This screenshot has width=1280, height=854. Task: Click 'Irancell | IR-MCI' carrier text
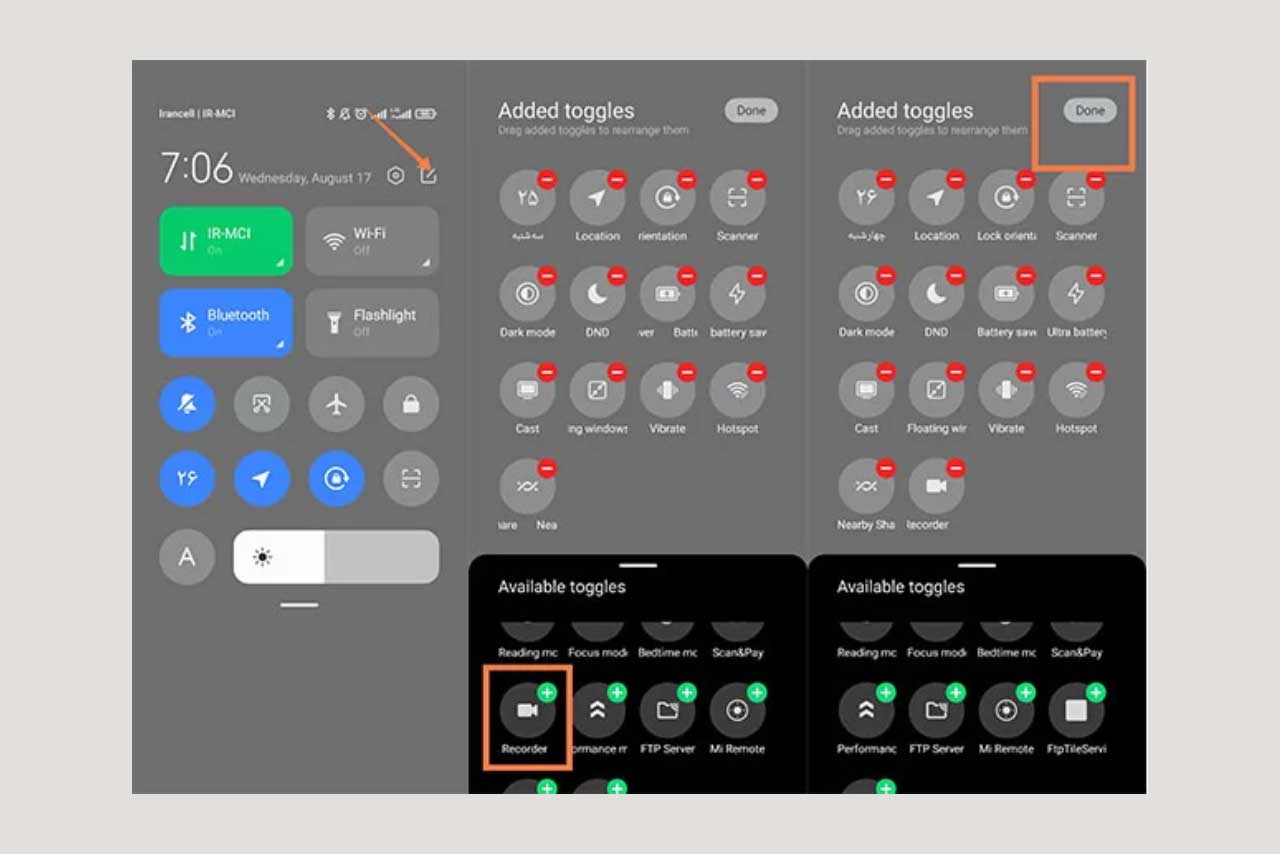(197, 114)
